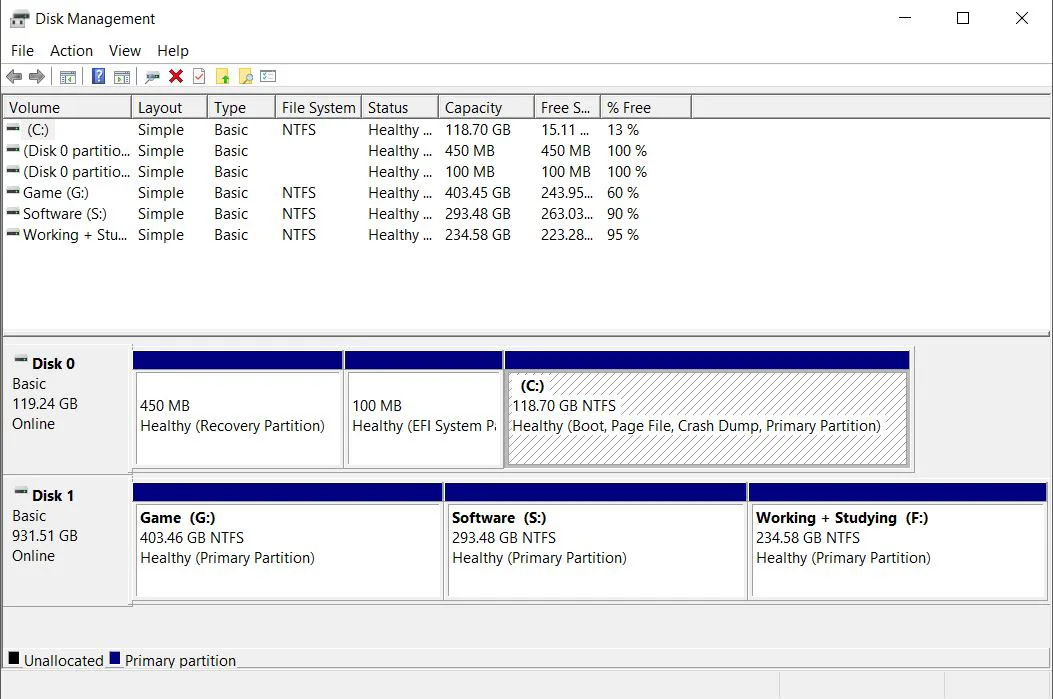Click the small disk icon beside Disk 1
The height and width of the screenshot is (699, 1053).
pyautogui.click(x=21, y=491)
